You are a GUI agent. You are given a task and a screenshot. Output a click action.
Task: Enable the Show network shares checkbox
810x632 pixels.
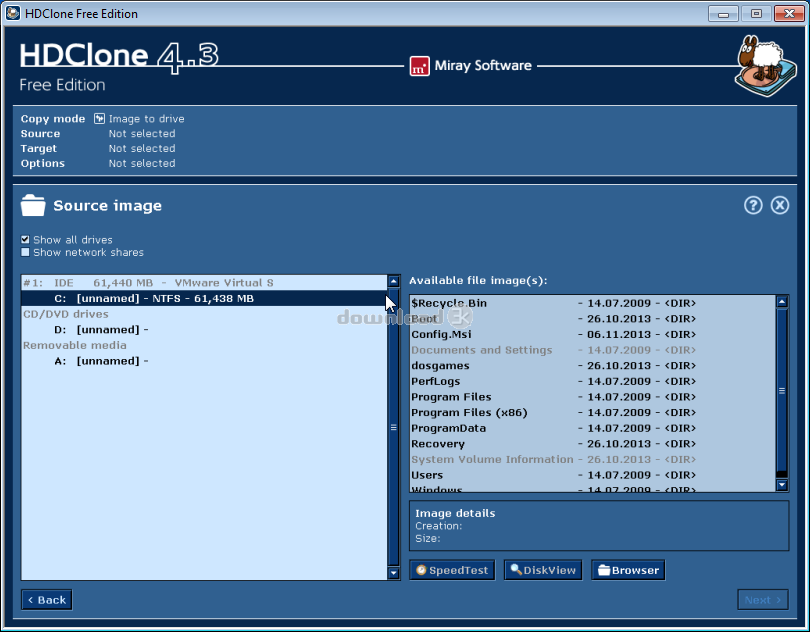pyautogui.click(x=25, y=253)
